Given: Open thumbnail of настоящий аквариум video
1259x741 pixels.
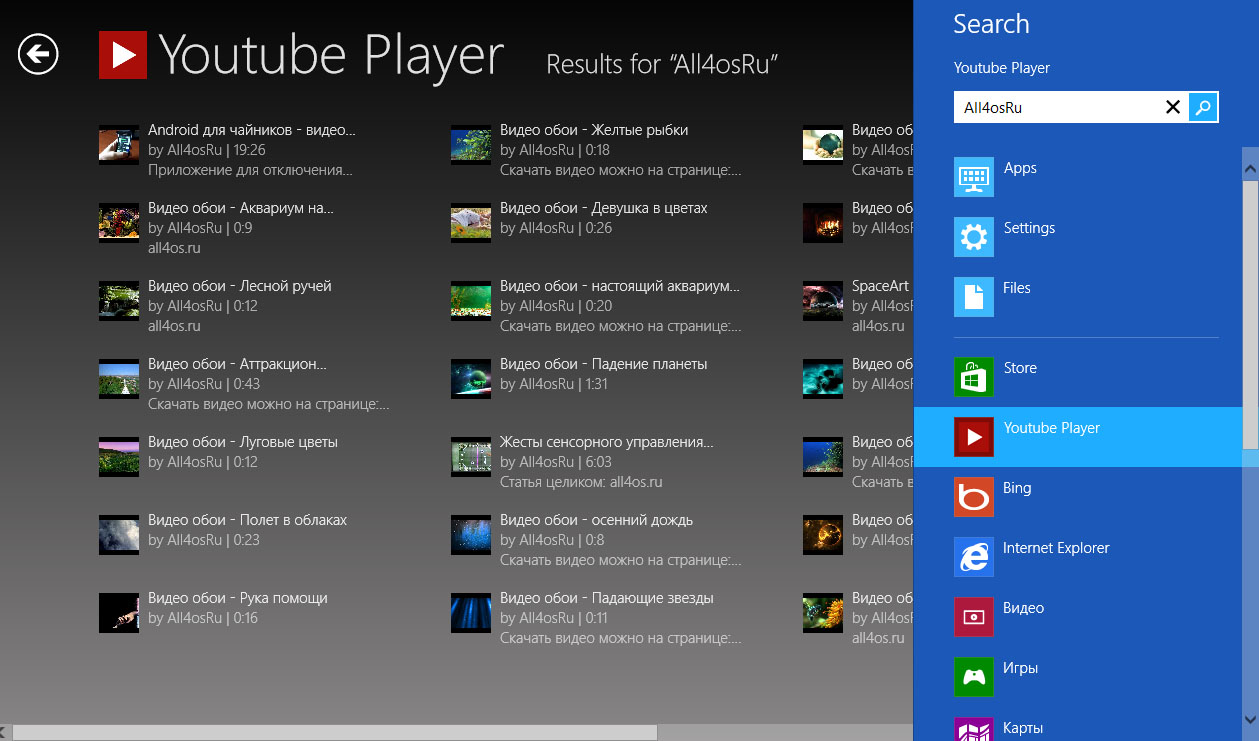Looking at the screenshot, I should (471, 300).
